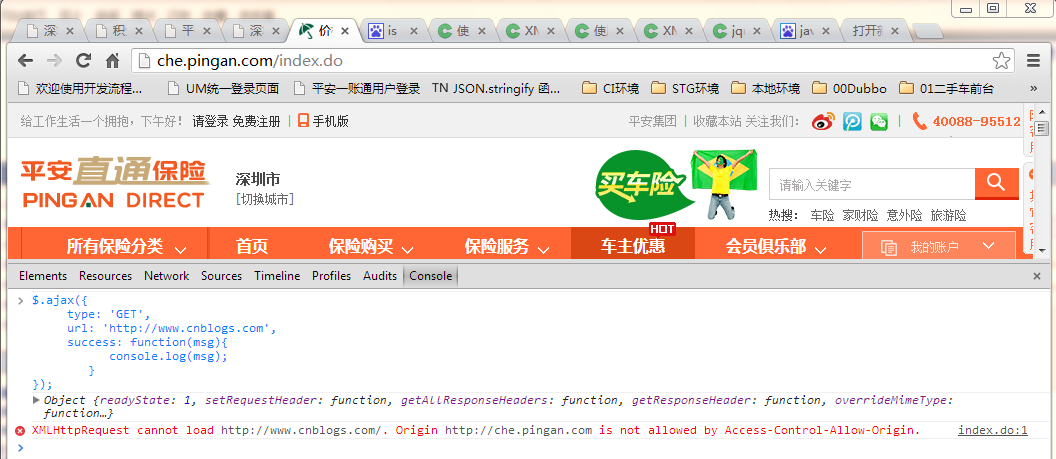Click the phone hotline icon
This screenshot has width=1056, height=459.
pyautogui.click(x=919, y=121)
